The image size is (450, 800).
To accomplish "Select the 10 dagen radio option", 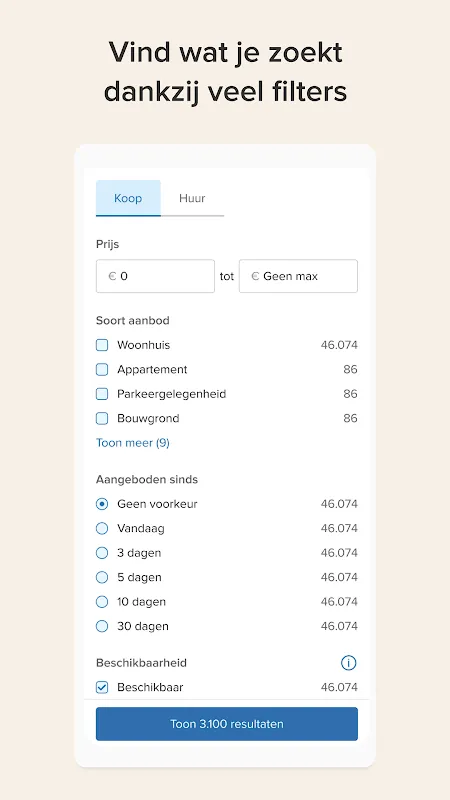I will (102, 602).
